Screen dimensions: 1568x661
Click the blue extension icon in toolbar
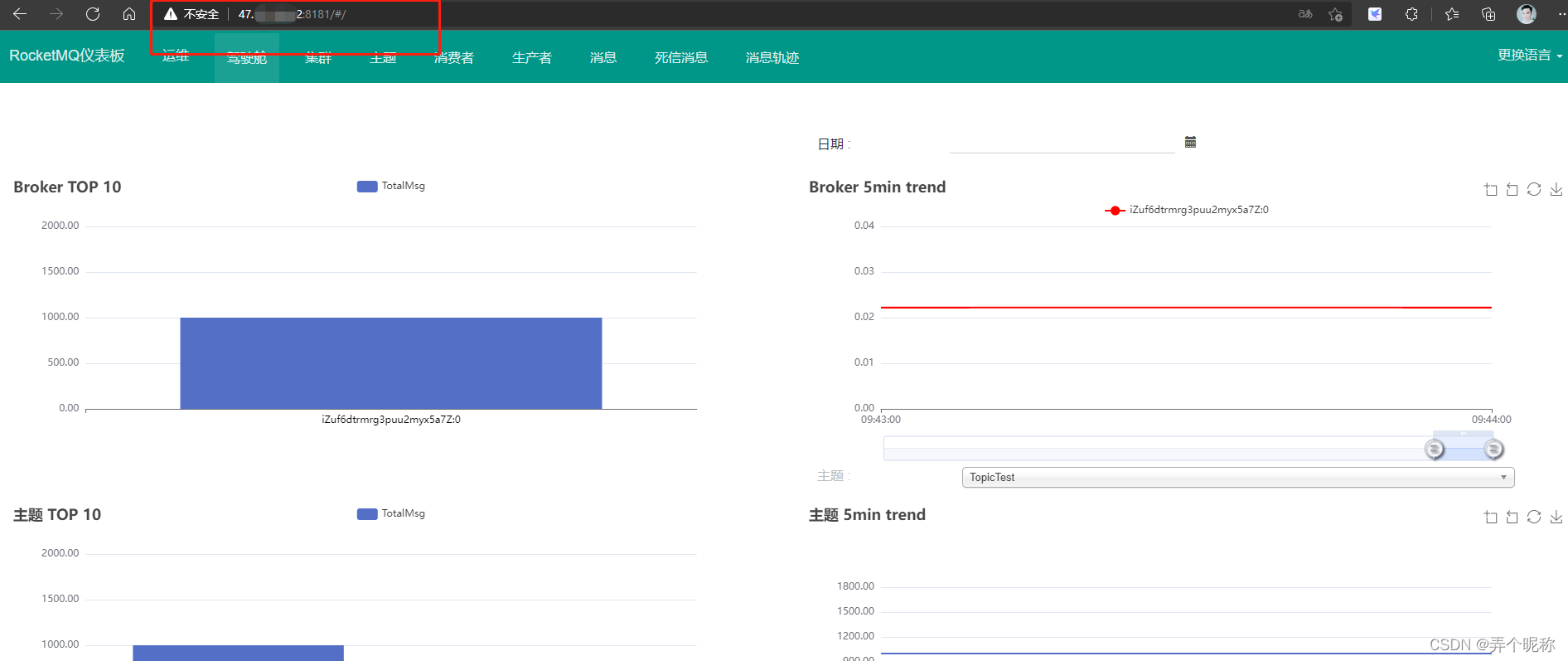[1375, 14]
